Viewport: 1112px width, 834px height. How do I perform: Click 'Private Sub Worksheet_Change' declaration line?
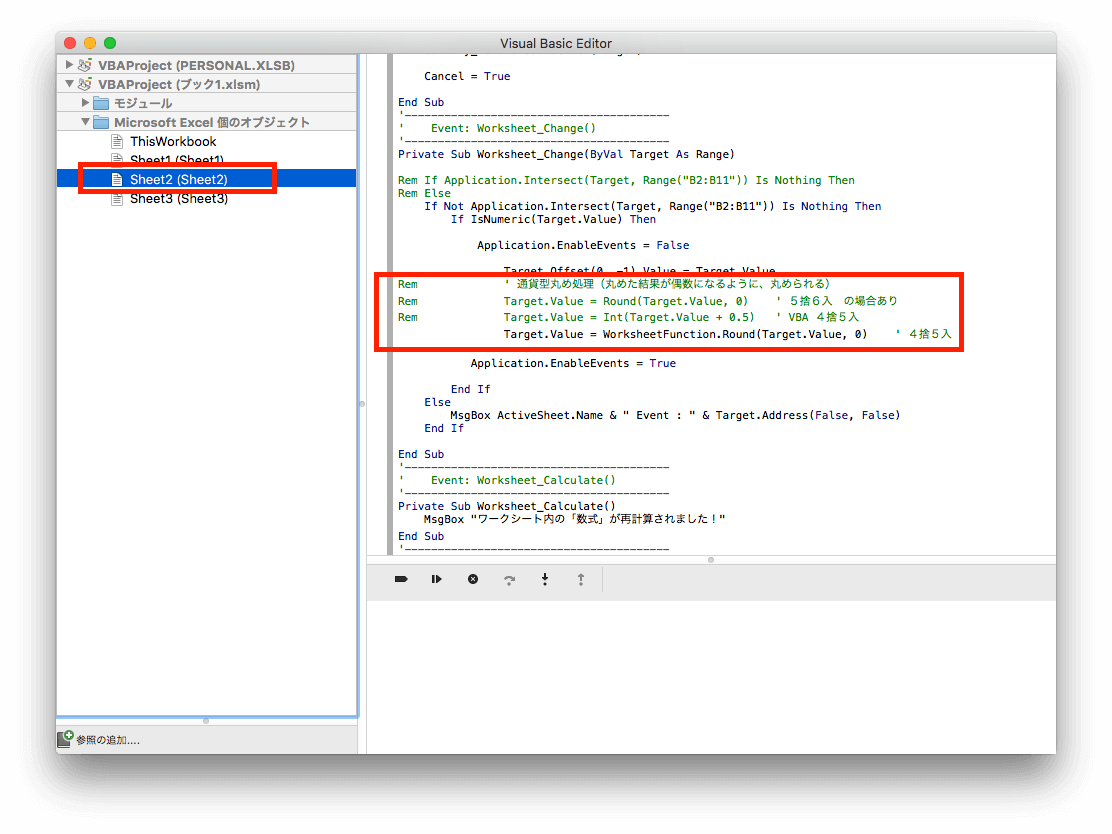566,154
